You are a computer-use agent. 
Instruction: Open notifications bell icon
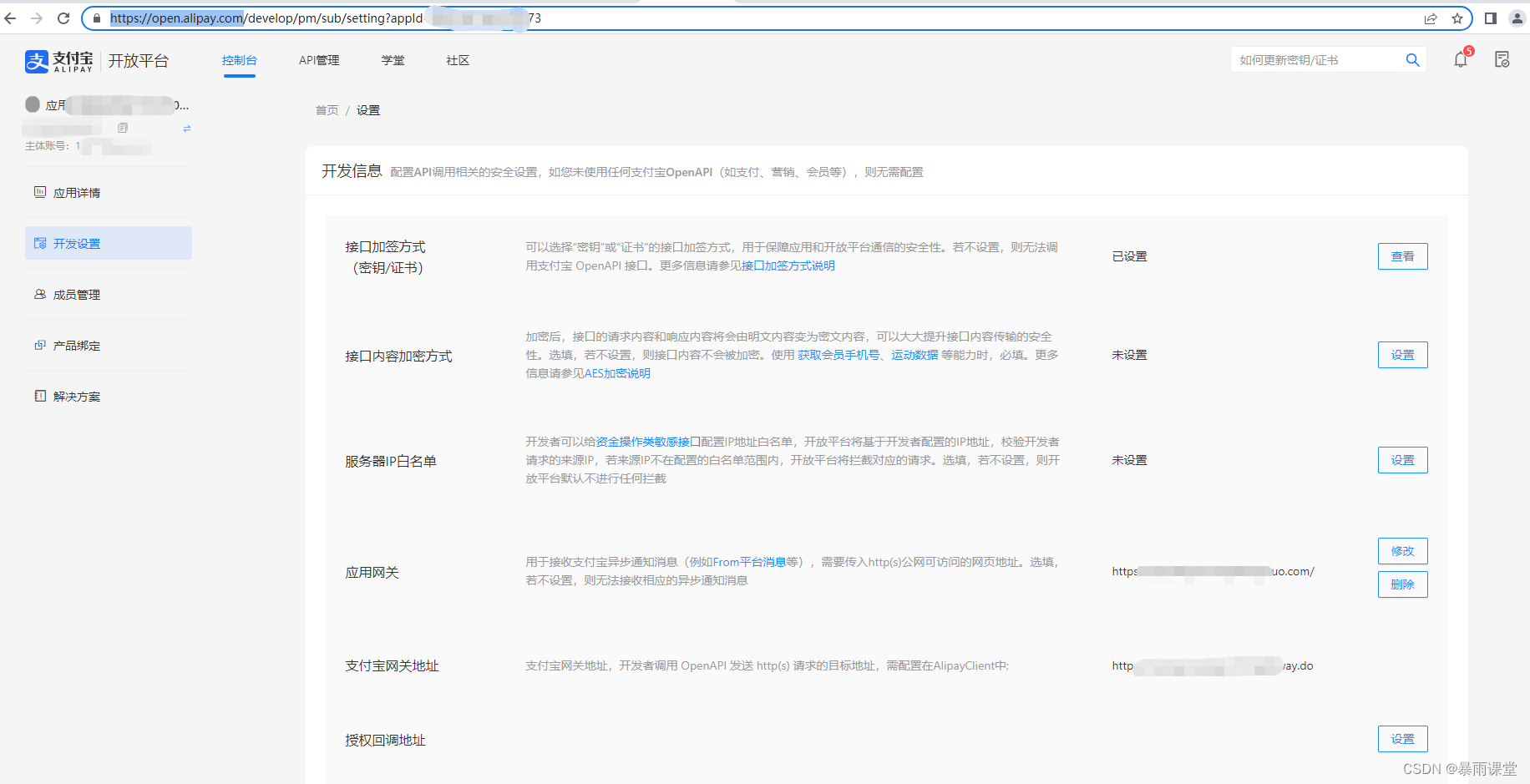[1461, 60]
